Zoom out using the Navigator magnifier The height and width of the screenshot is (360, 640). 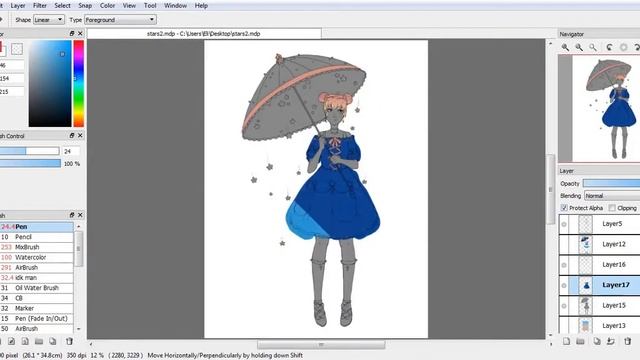[579, 47]
